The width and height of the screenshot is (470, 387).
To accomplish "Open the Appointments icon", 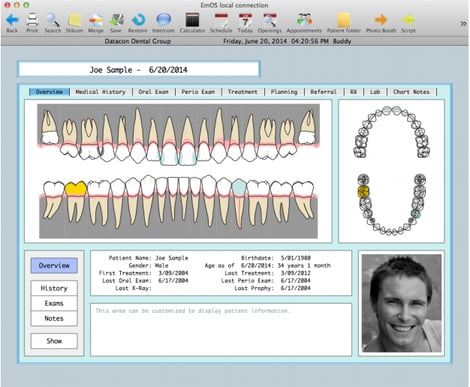I will (x=304, y=20).
